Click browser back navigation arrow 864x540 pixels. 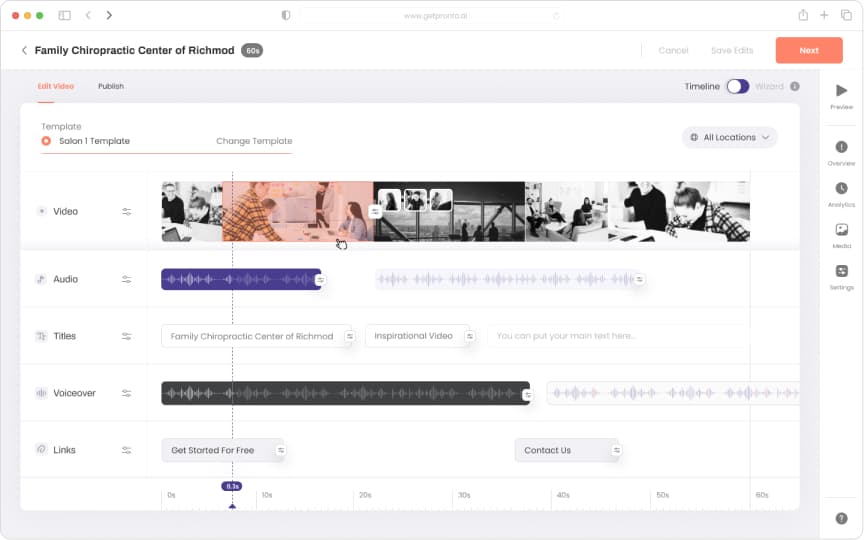point(88,15)
